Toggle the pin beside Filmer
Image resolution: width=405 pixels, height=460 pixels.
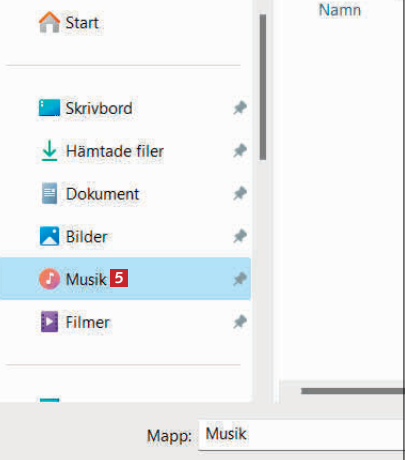(x=240, y=322)
